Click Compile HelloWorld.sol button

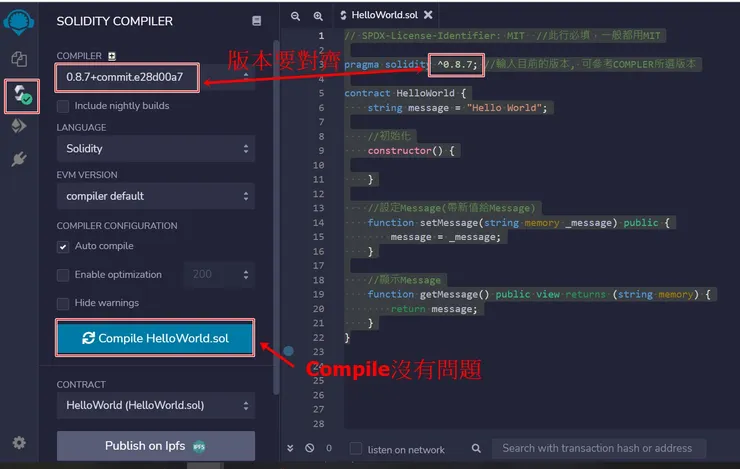pos(155,338)
